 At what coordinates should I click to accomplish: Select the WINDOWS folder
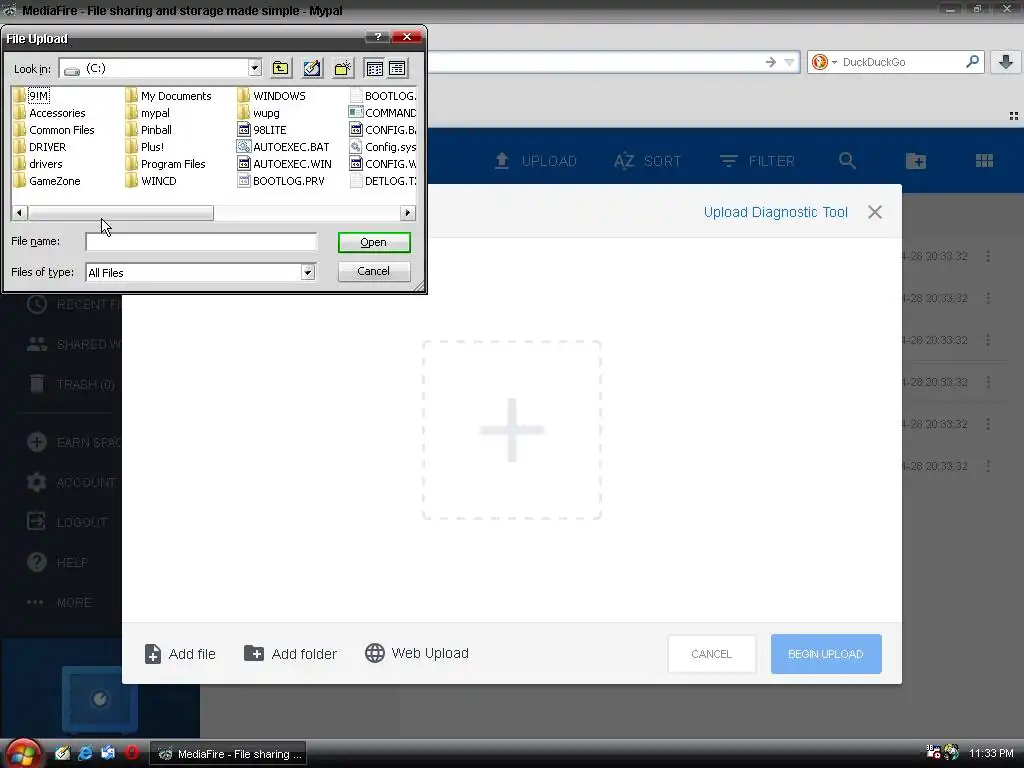[x=272, y=96]
